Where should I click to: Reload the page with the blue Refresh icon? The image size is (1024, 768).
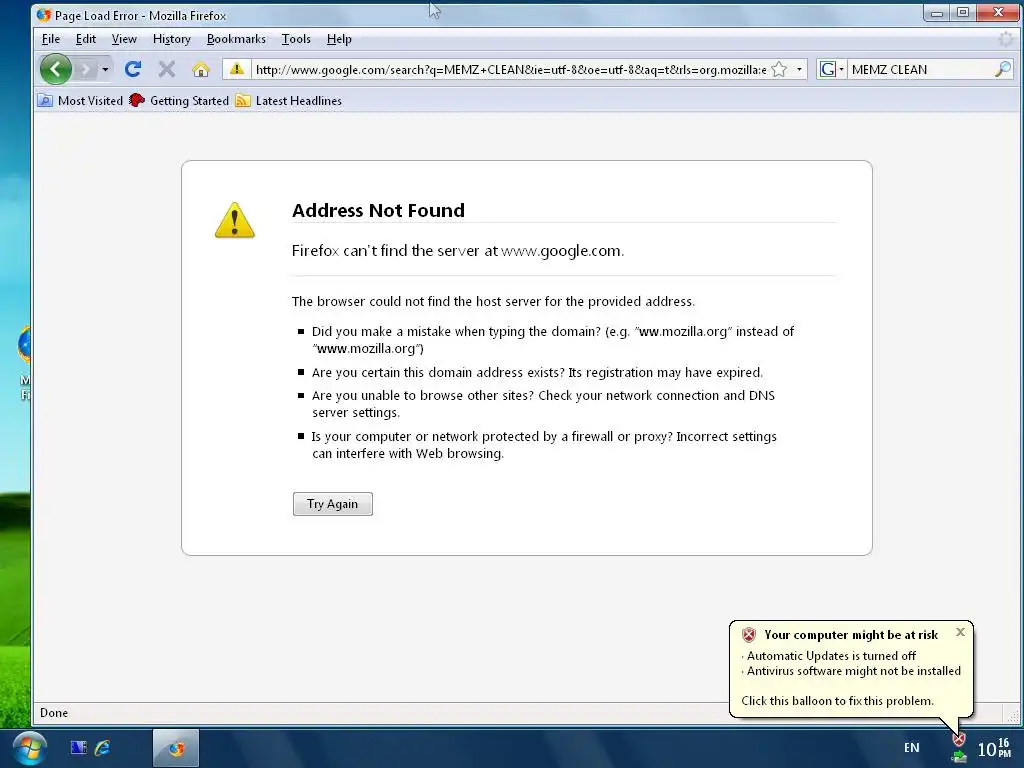click(x=133, y=69)
